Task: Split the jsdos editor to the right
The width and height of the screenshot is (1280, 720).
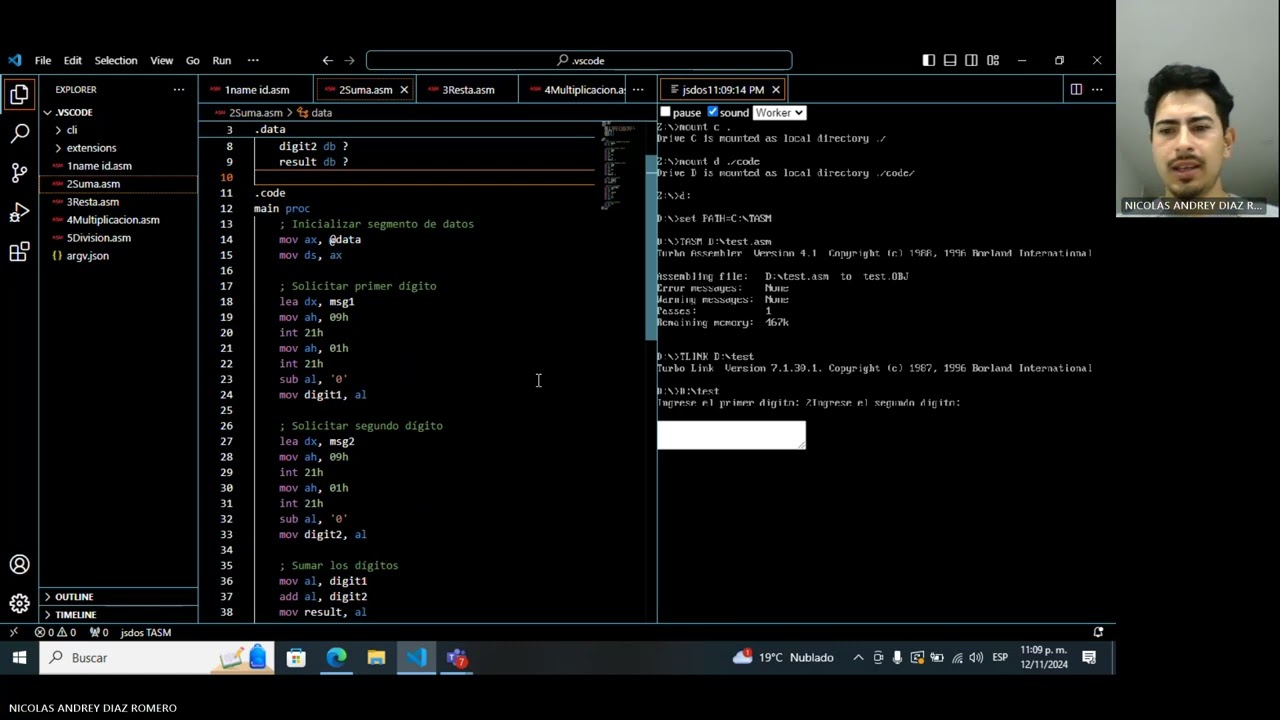Action: click(x=1076, y=89)
